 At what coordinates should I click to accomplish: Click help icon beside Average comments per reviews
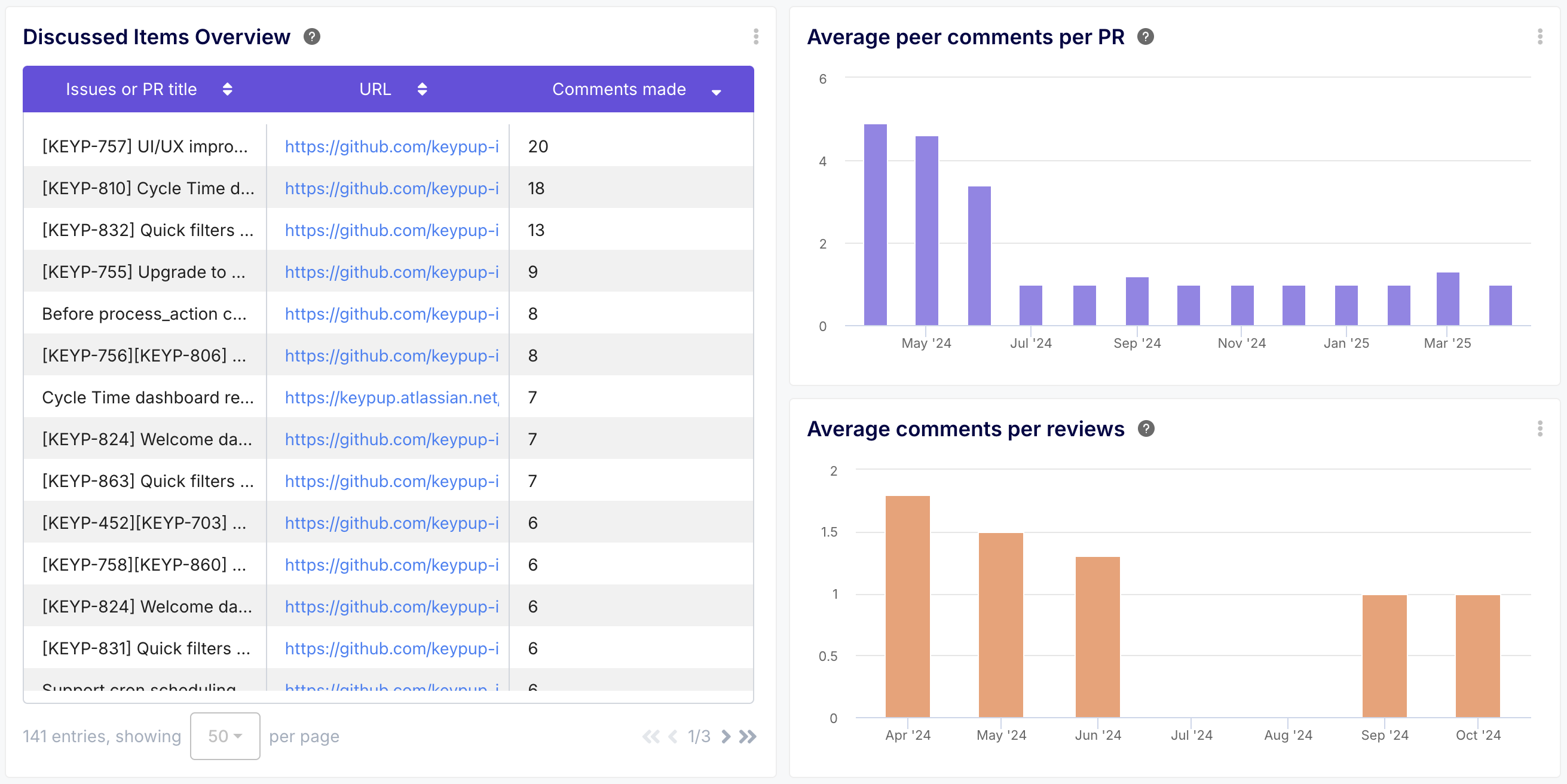tap(1146, 429)
